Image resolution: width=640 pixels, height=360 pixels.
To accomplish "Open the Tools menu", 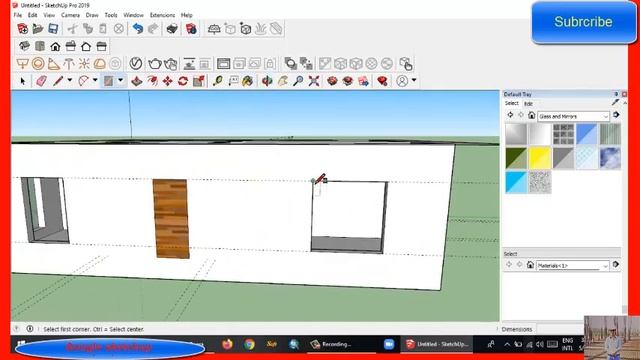I will tap(111, 15).
